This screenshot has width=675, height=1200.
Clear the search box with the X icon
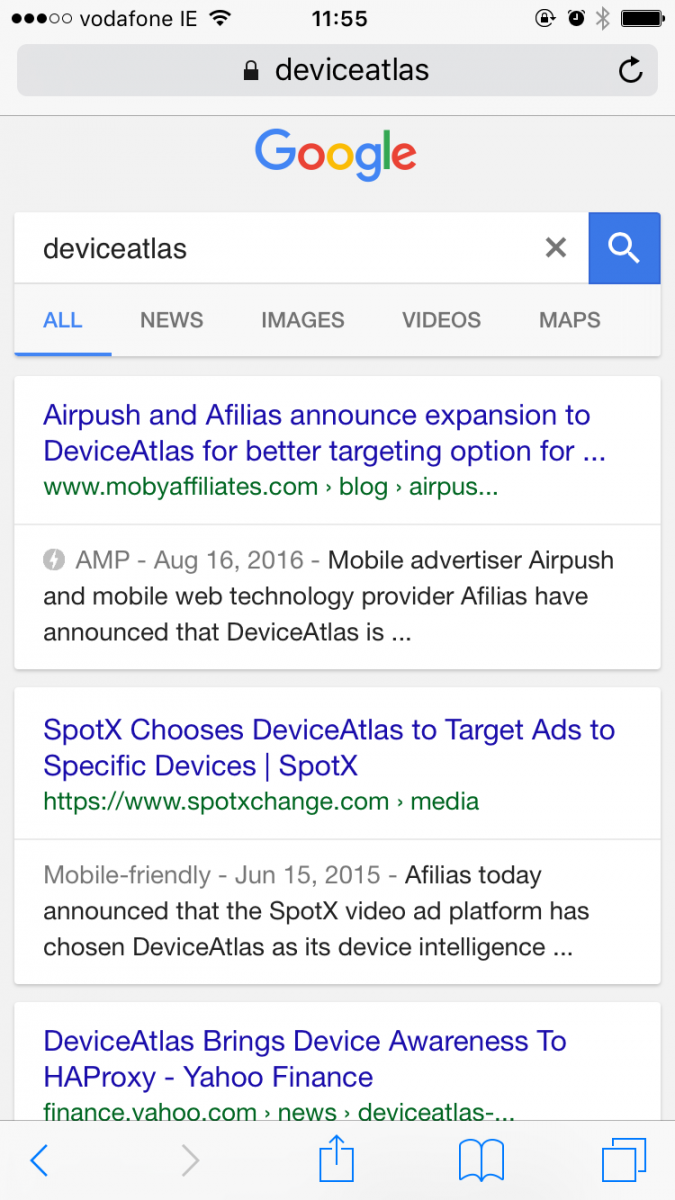[x=556, y=248]
